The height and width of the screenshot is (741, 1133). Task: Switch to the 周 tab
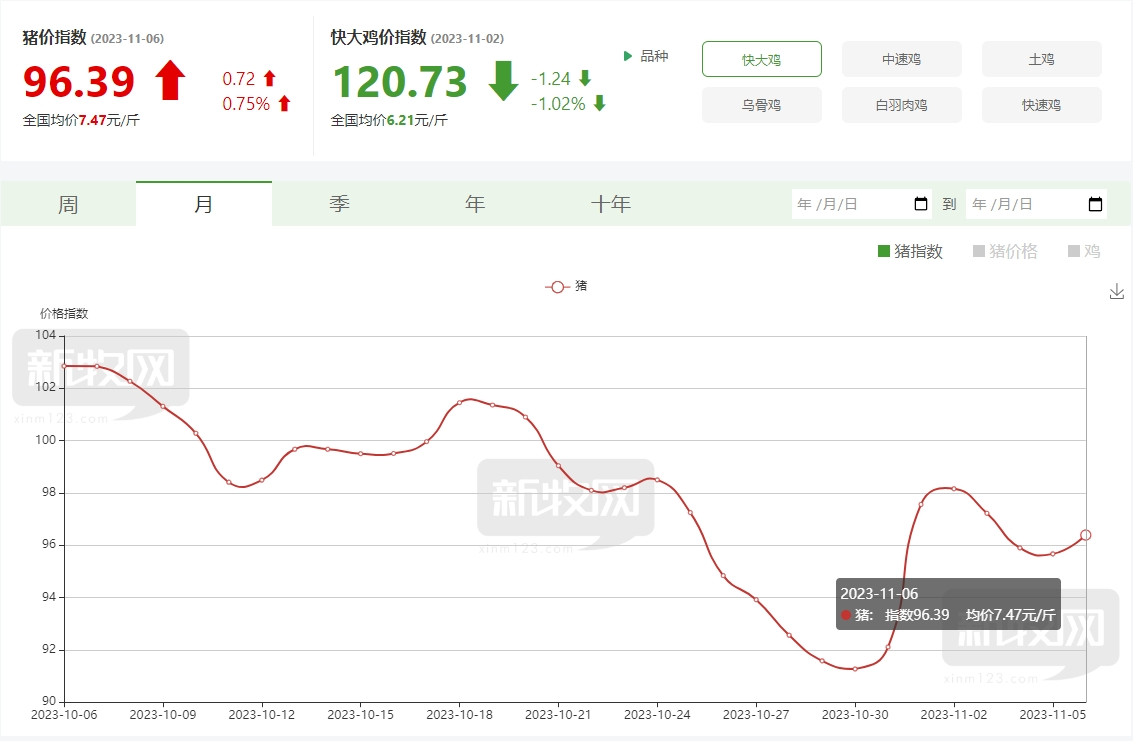pyautogui.click(x=68, y=204)
